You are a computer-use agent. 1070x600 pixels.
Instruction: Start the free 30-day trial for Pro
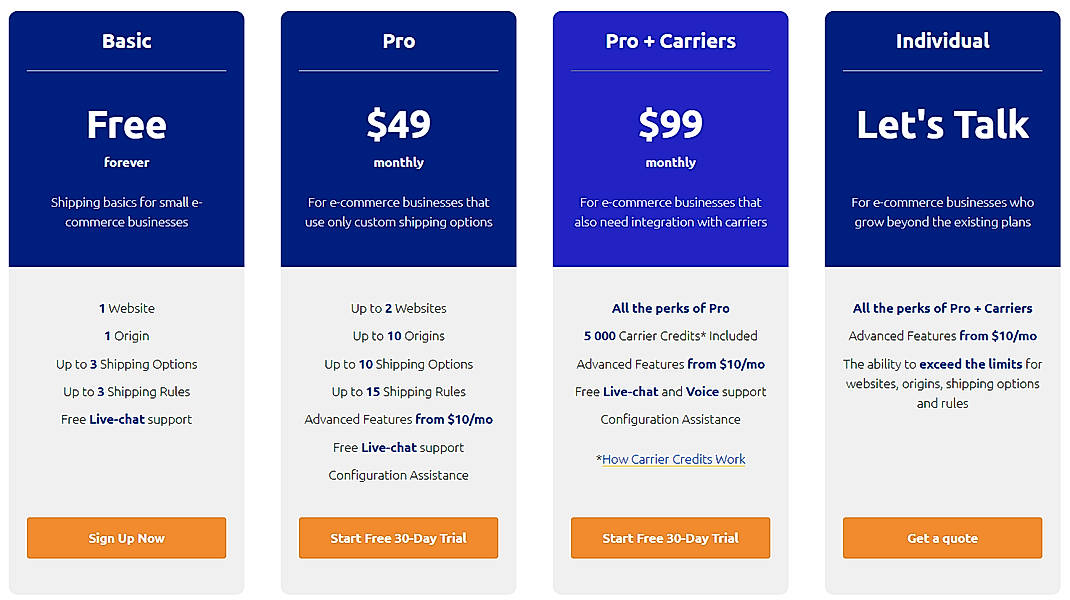click(x=398, y=537)
